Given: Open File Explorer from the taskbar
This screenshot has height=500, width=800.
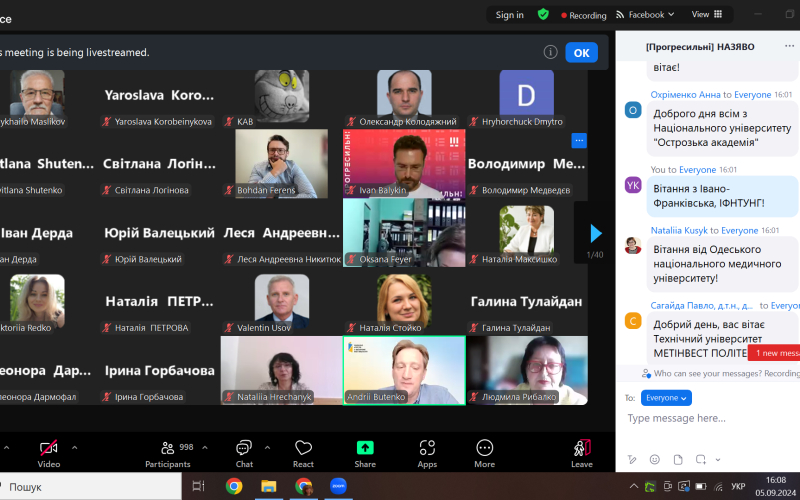Looking at the screenshot, I should tap(268, 486).
